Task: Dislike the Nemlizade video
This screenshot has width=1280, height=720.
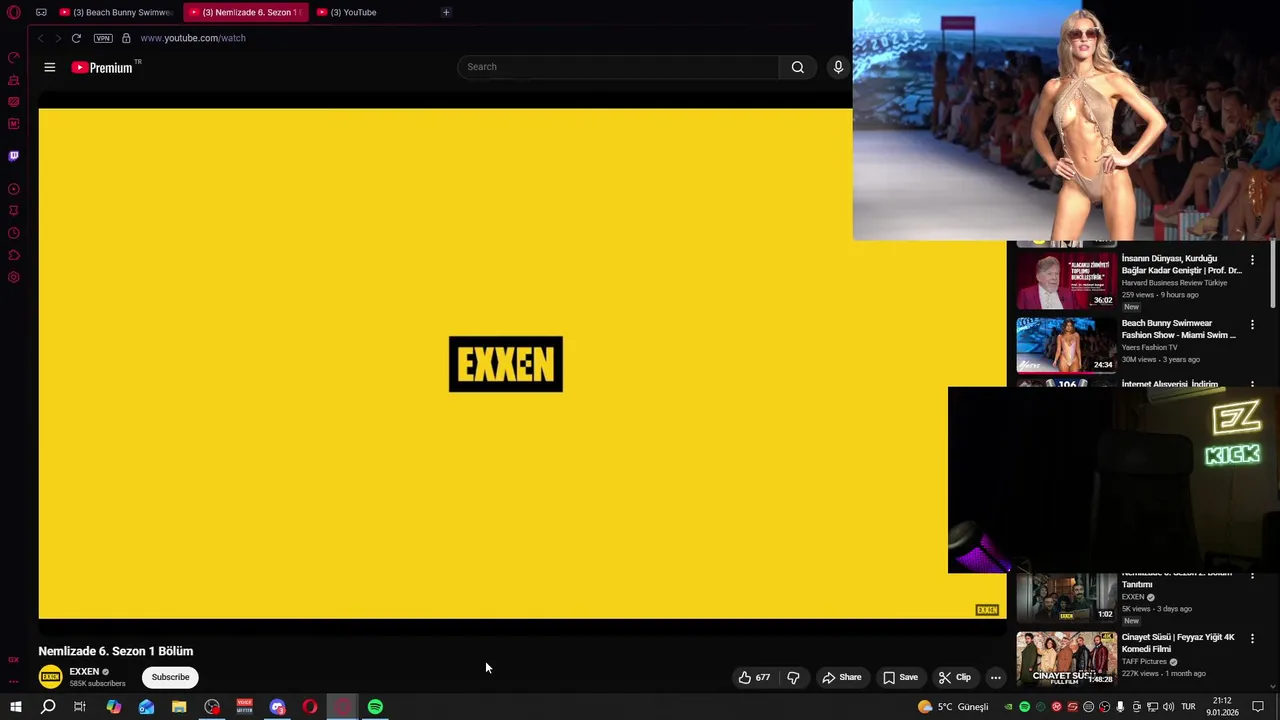Action: [x=793, y=677]
